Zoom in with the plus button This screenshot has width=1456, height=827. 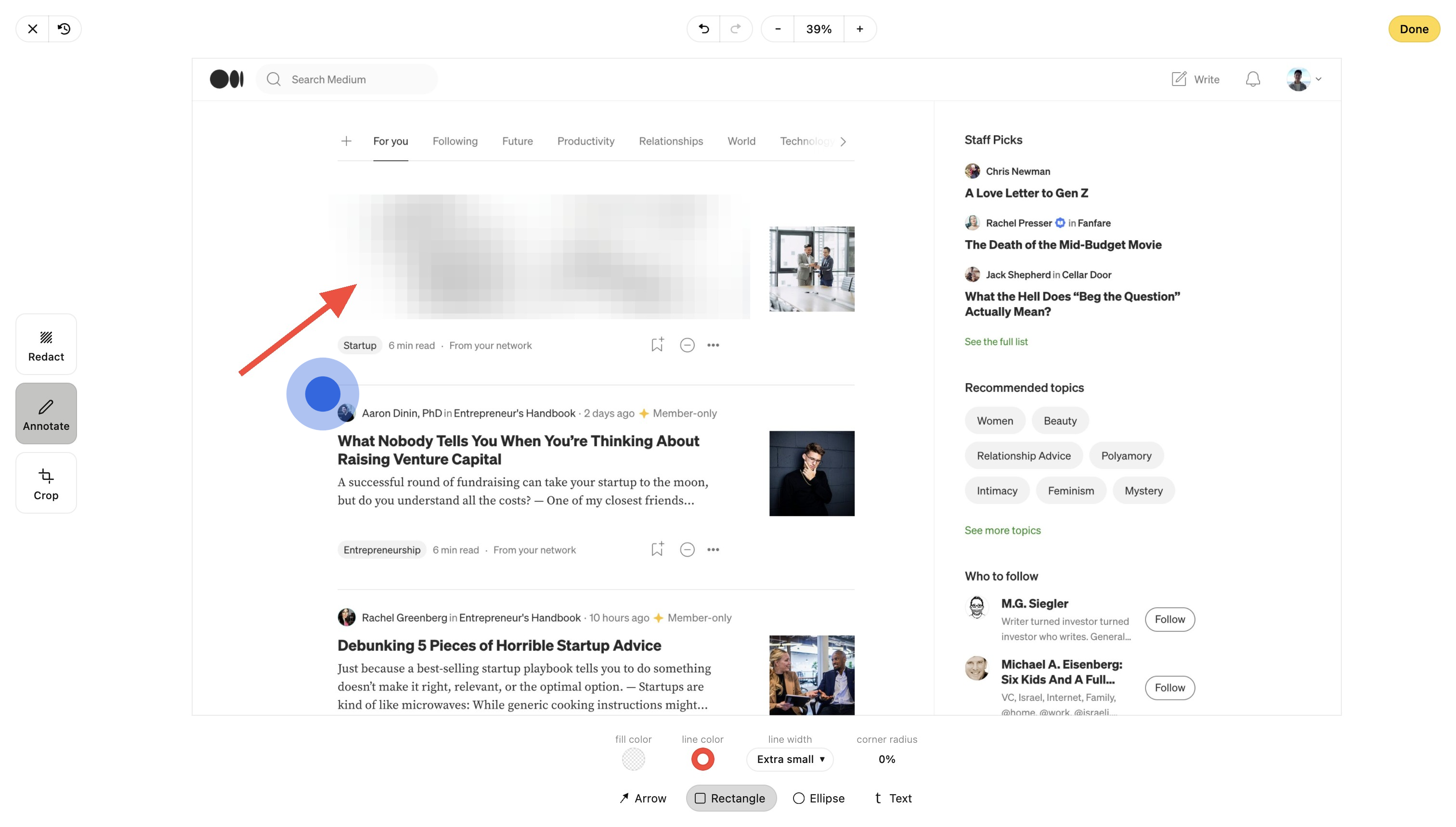click(859, 29)
